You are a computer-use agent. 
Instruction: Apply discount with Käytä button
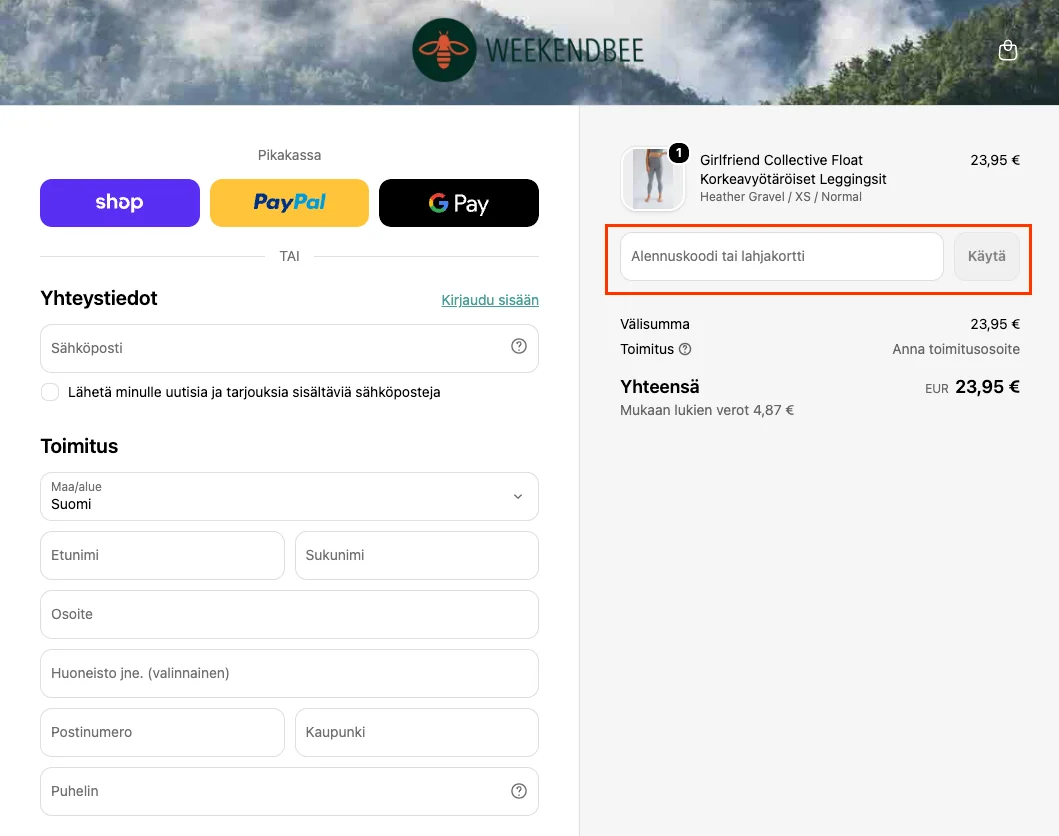coord(986,257)
